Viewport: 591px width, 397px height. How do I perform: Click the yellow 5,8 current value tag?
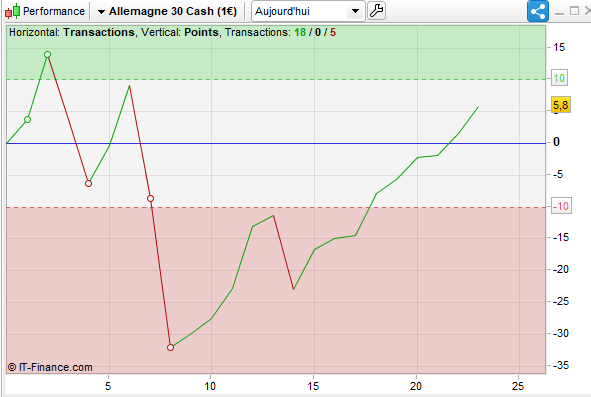(x=561, y=105)
